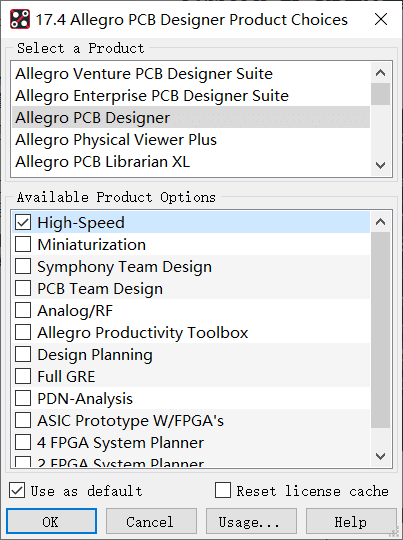Check Allegro Productivity Toolbox option
Screen dimensions: 403x540
[x=23, y=333]
